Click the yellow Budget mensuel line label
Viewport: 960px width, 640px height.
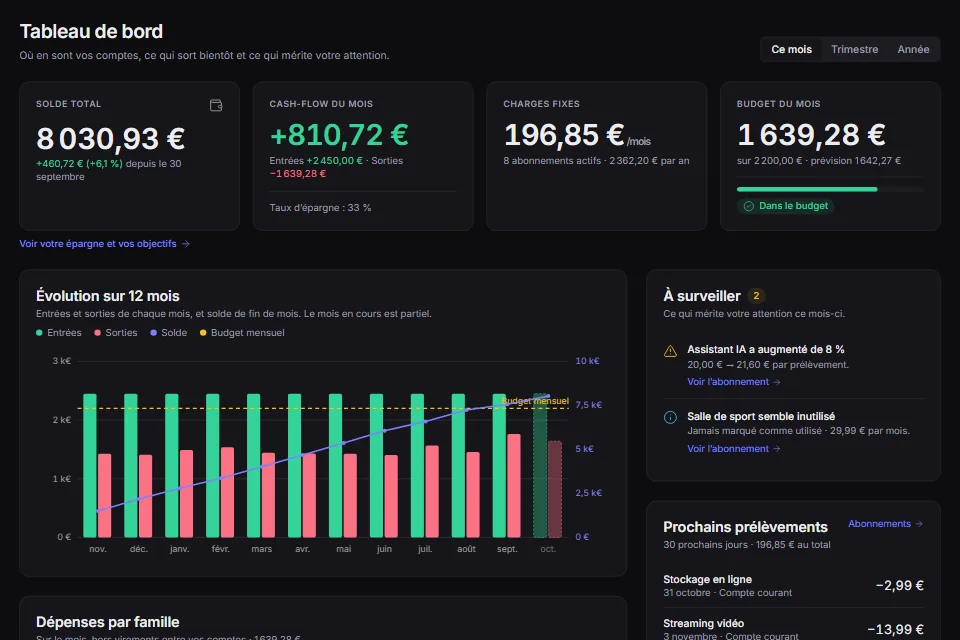click(x=535, y=401)
